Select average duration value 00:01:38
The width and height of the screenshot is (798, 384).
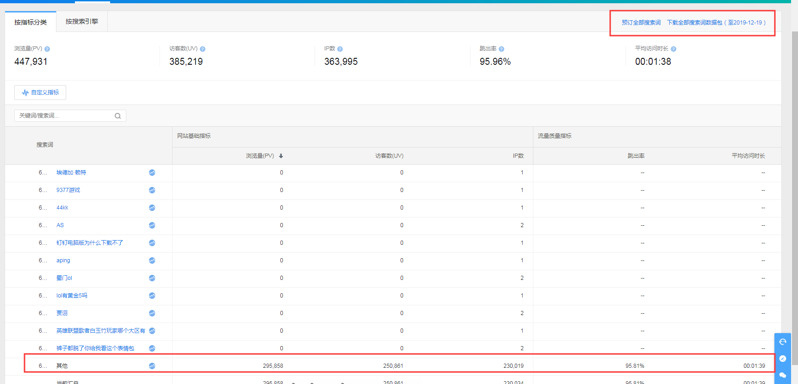pos(653,62)
